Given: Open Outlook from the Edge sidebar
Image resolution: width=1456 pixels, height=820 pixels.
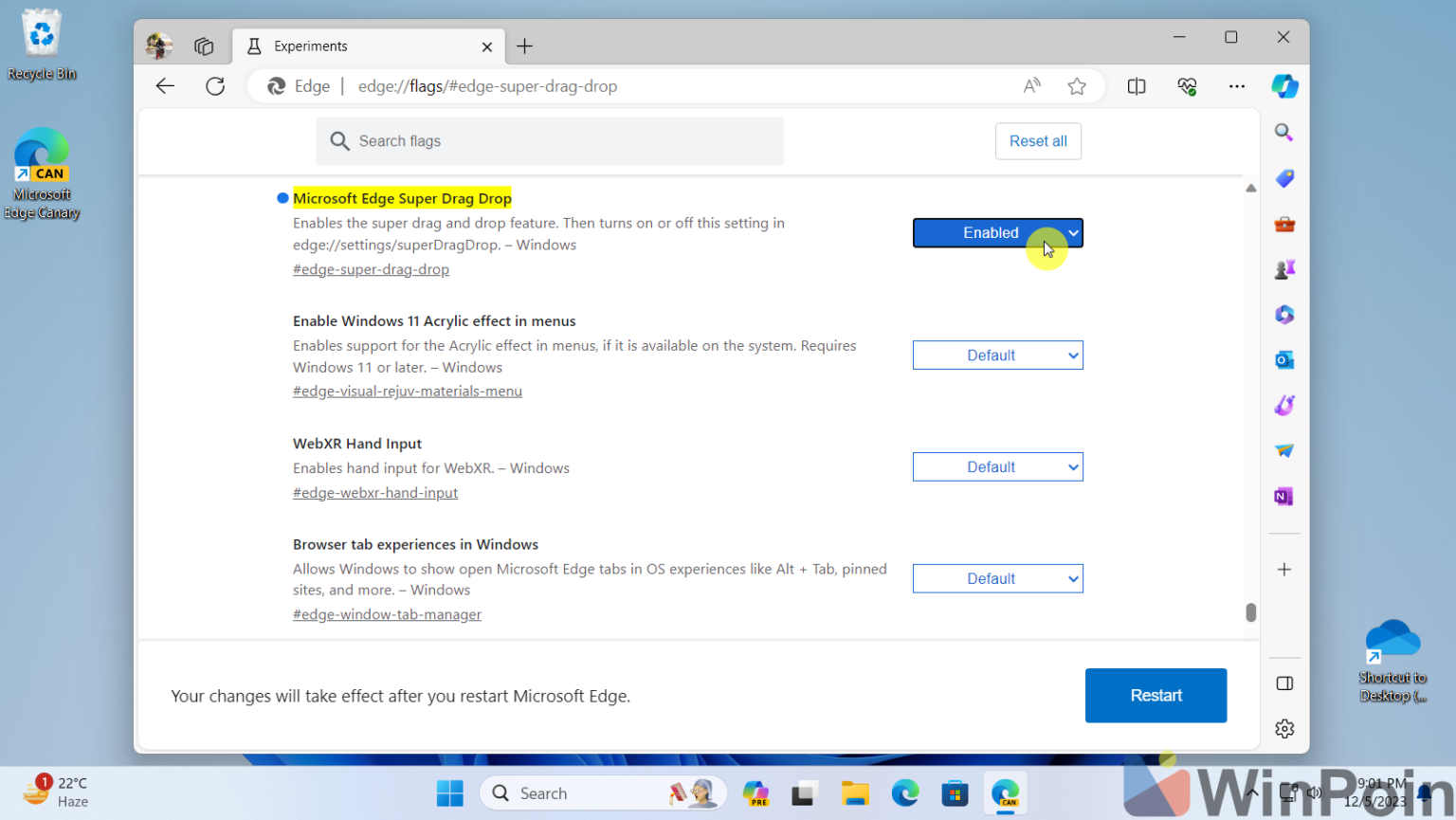Looking at the screenshot, I should pos(1284,359).
